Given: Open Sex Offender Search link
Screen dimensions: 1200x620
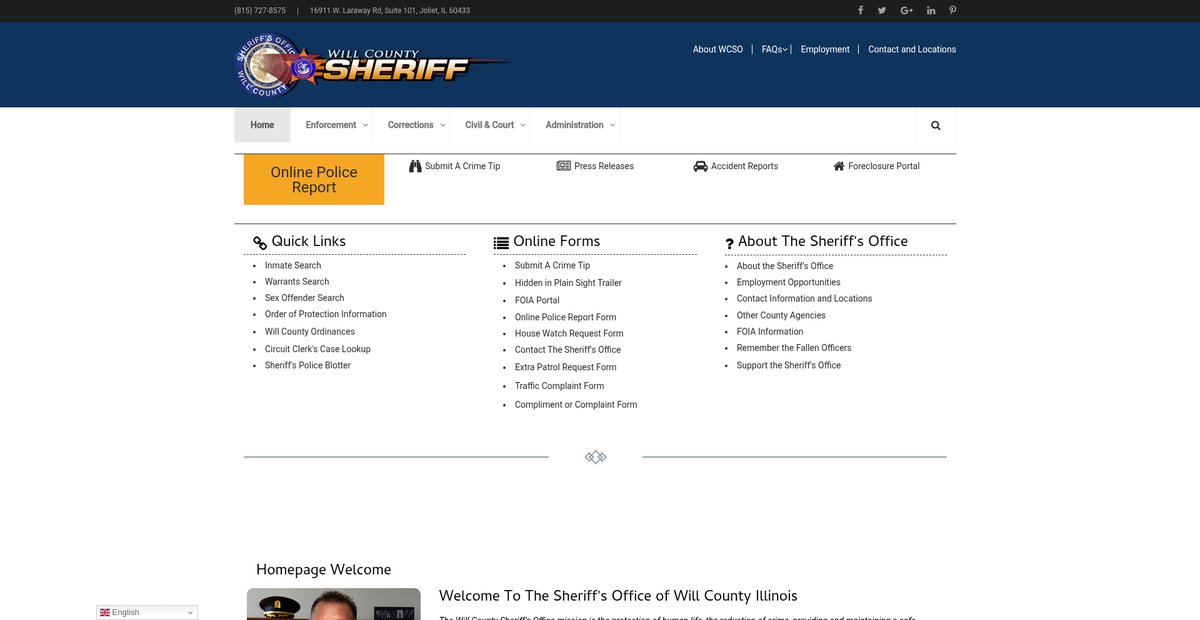Looking at the screenshot, I should [304, 298].
